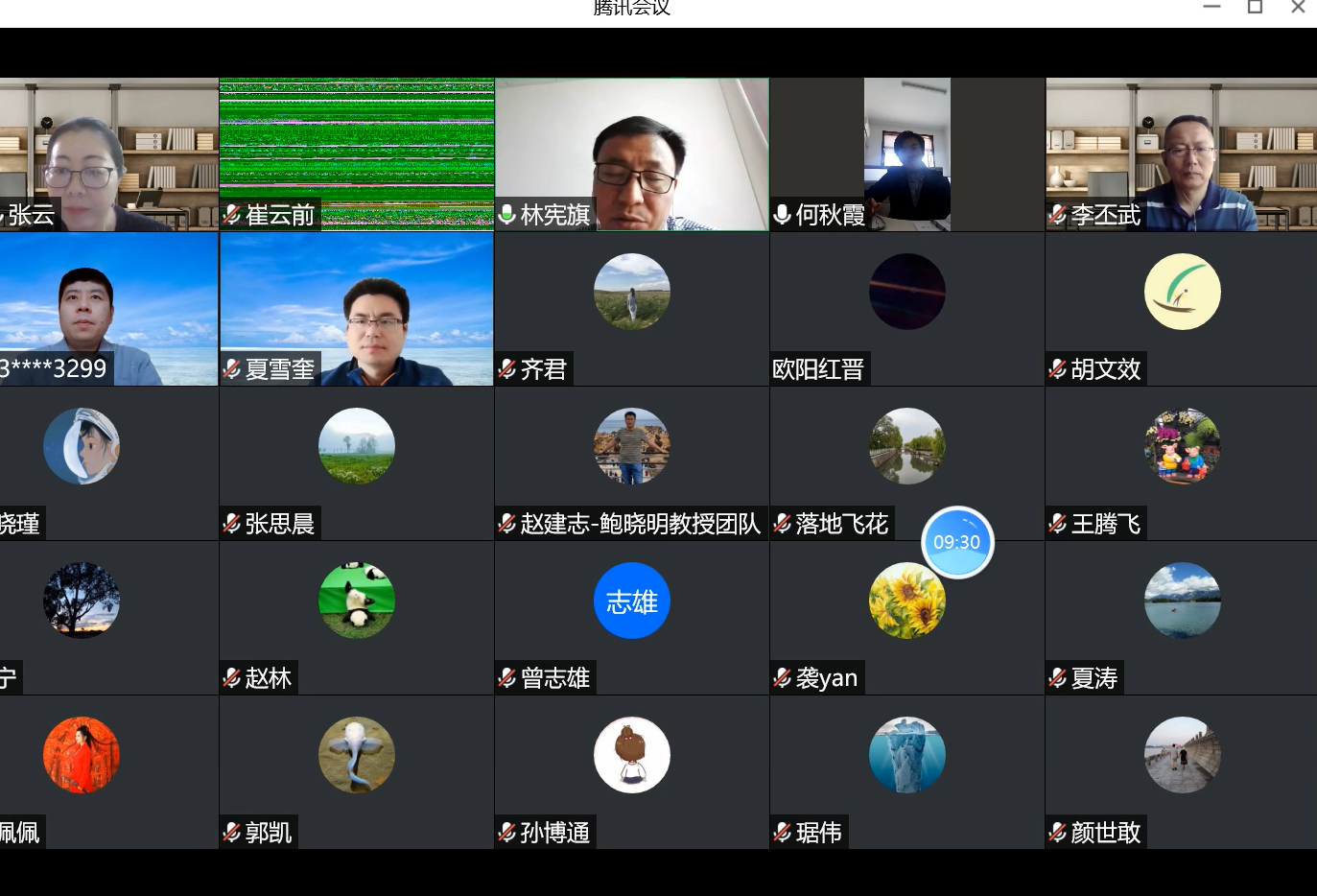
Task: Click muted mic icon beside 落地飞花
Action: (x=783, y=524)
